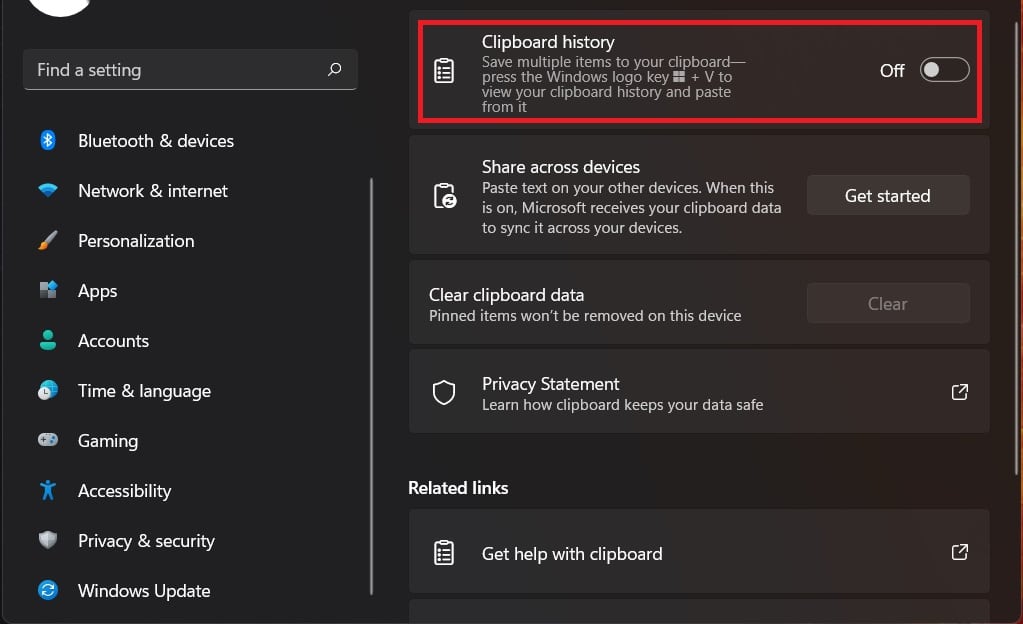Click the Privacy Statement shield icon
This screenshot has width=1023, height=624.
pos(444,392)
